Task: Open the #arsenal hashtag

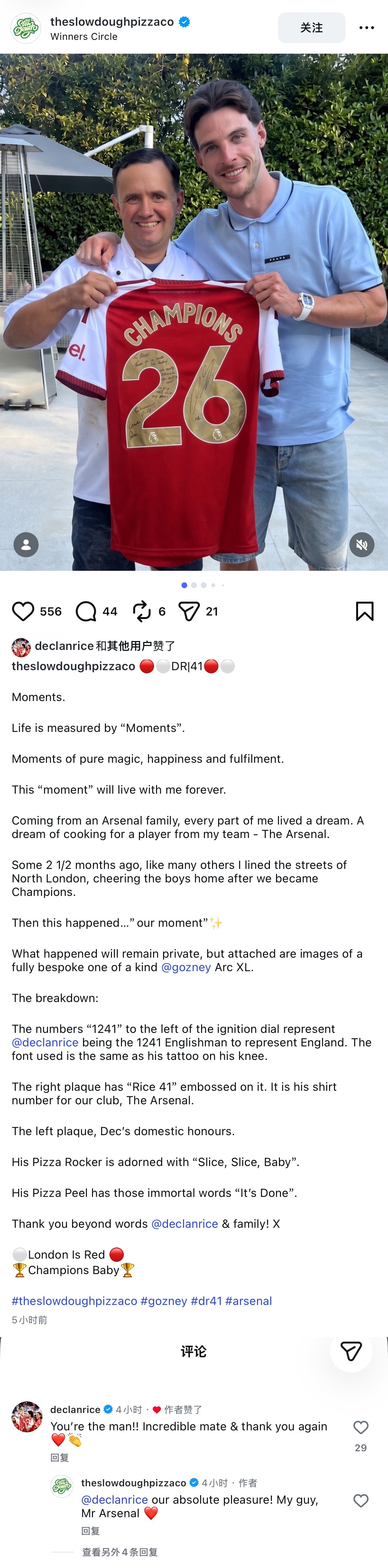Action: (x=248, y=1301)
